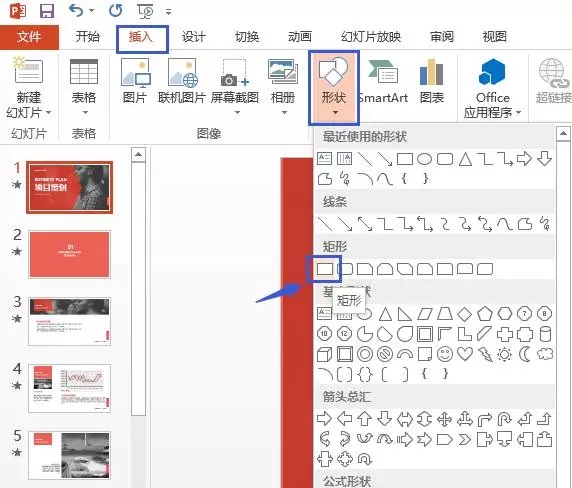Select slide 3 thumbnail

[x=69, y=321]
